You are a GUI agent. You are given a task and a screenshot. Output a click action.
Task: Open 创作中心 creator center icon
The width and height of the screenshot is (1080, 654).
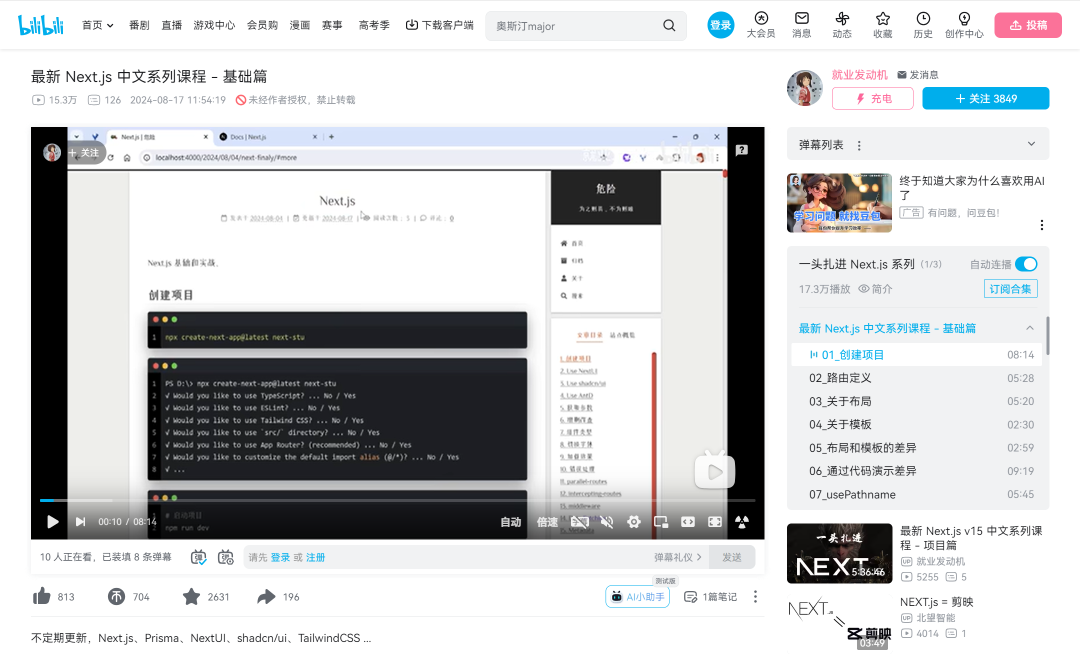coord(964,25)
